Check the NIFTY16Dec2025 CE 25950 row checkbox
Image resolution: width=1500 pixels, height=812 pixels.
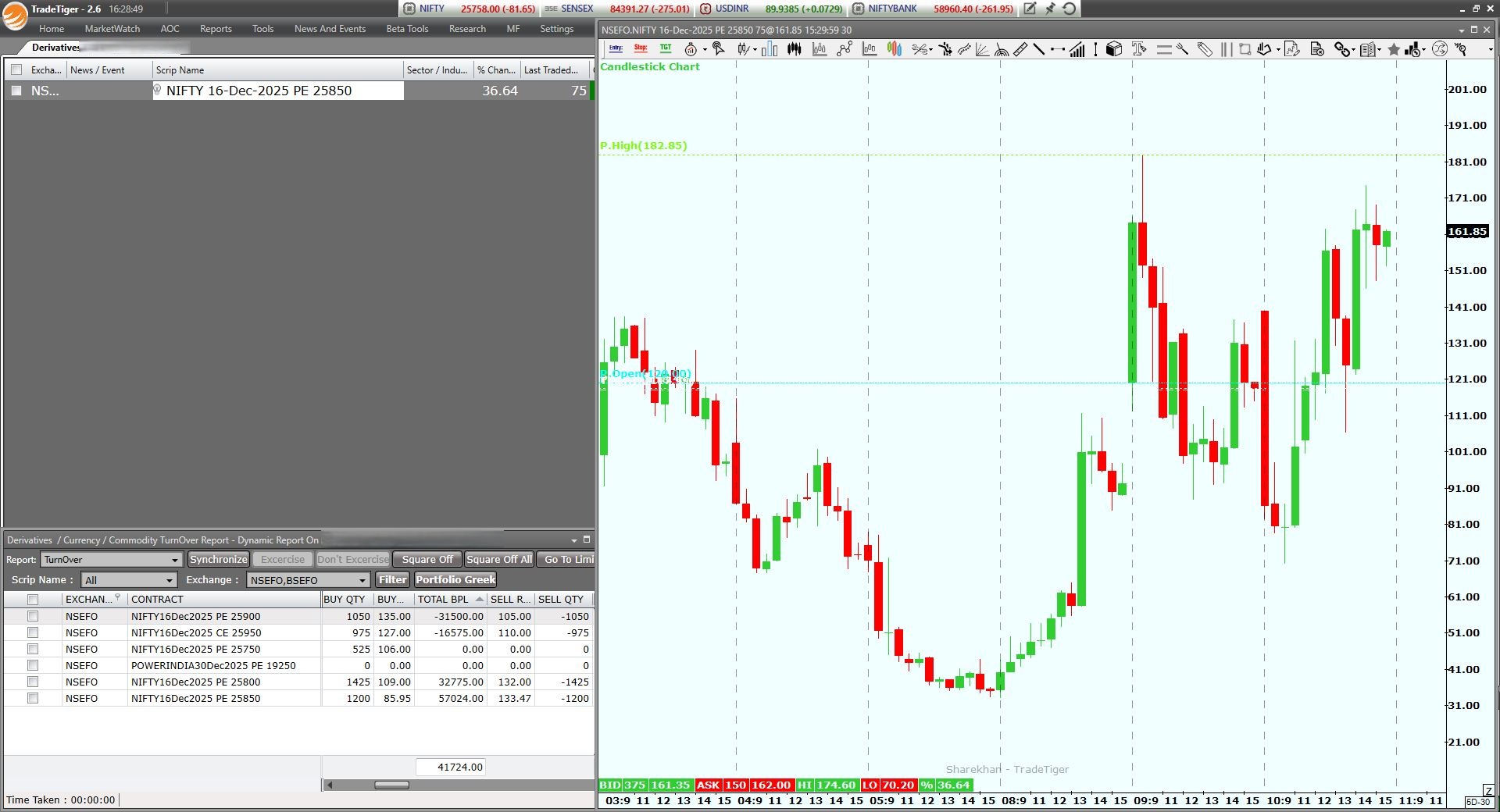point(33,632)
